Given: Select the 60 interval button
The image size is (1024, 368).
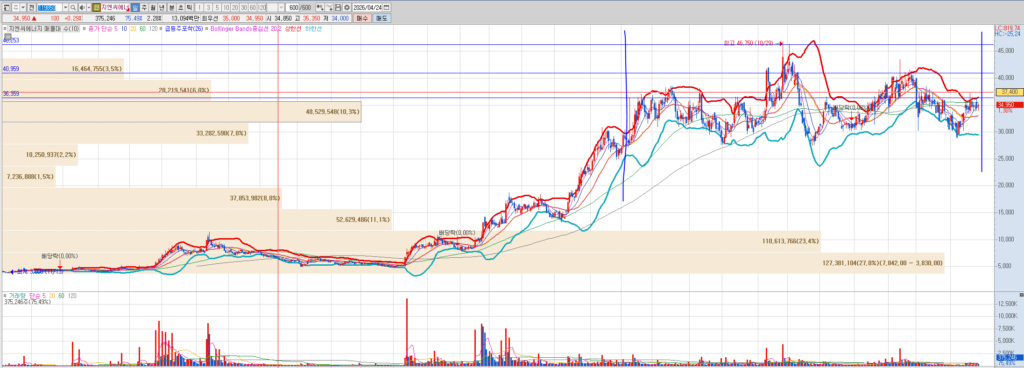Looking at the screenshot, I should coord(253,7).
